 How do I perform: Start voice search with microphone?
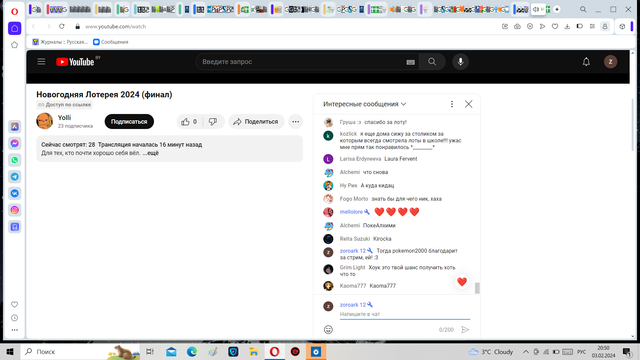pos(460,62)
